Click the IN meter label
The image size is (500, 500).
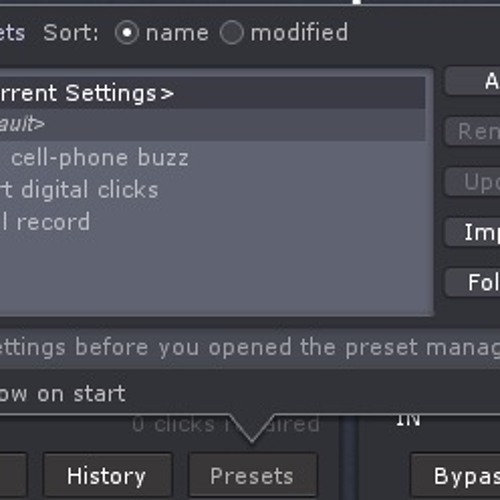408,421
